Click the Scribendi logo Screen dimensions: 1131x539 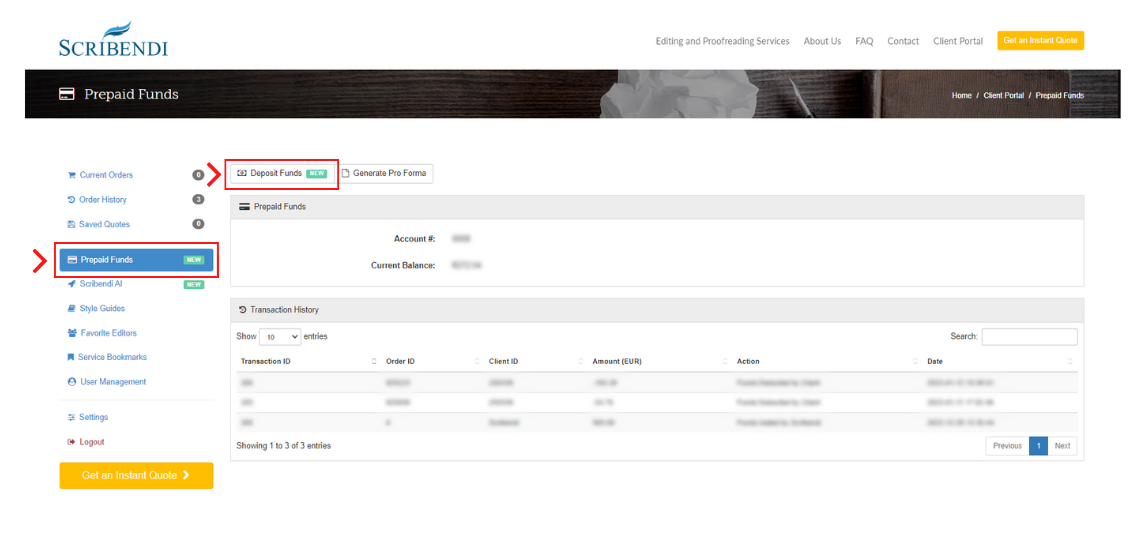point(113,40)
